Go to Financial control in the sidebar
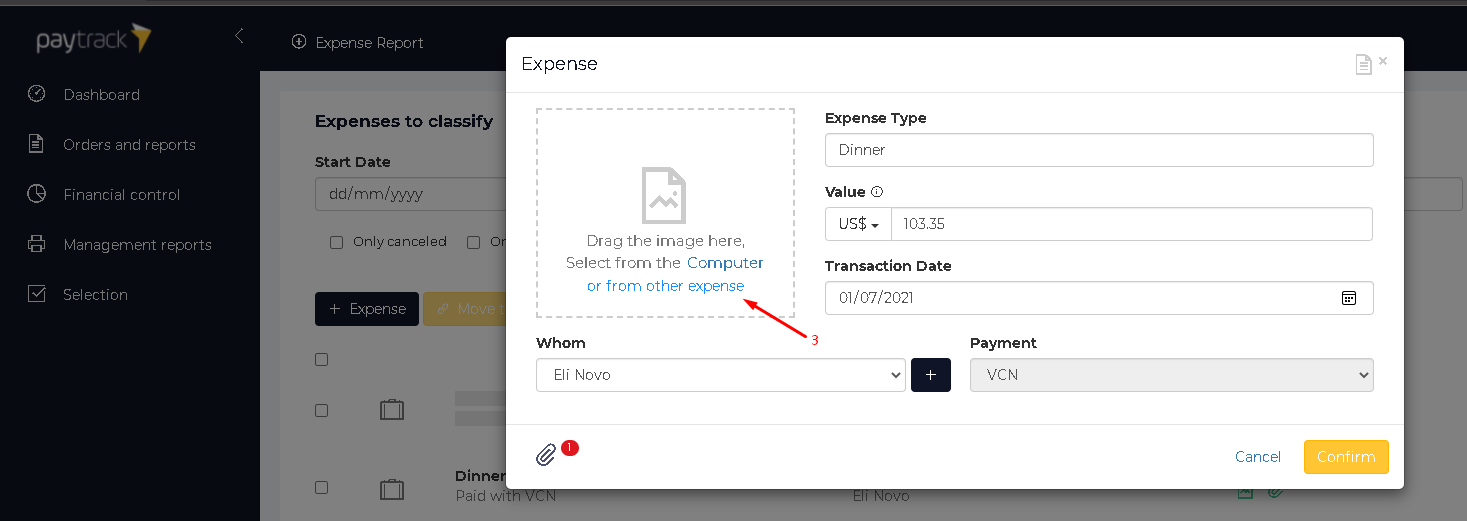The image size is (1467, 521). coord(121,195)
